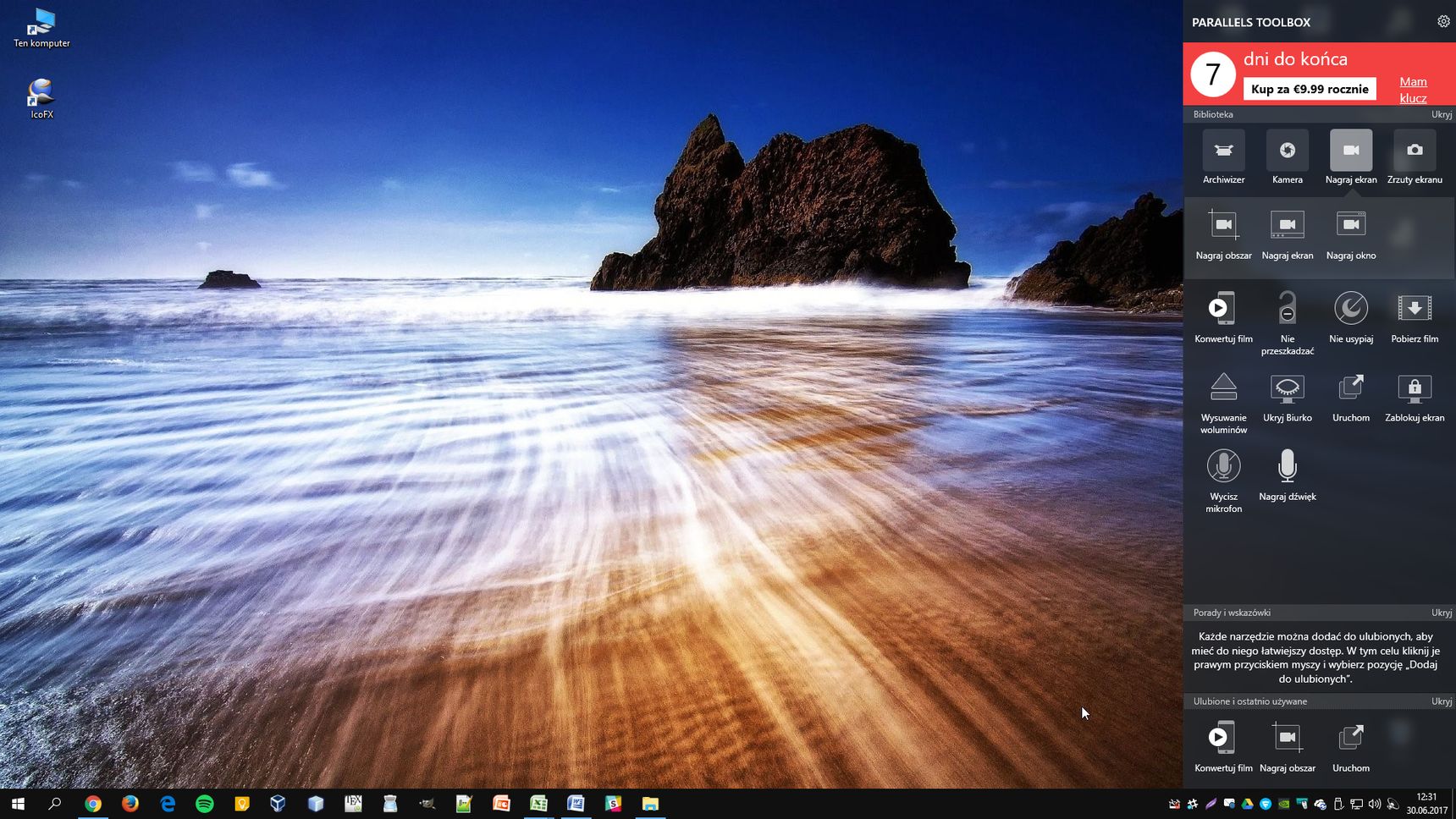Activate the Nie usypiaj tool
Viewport: 1456px width, 819px height.
(x=1351, y=317)
